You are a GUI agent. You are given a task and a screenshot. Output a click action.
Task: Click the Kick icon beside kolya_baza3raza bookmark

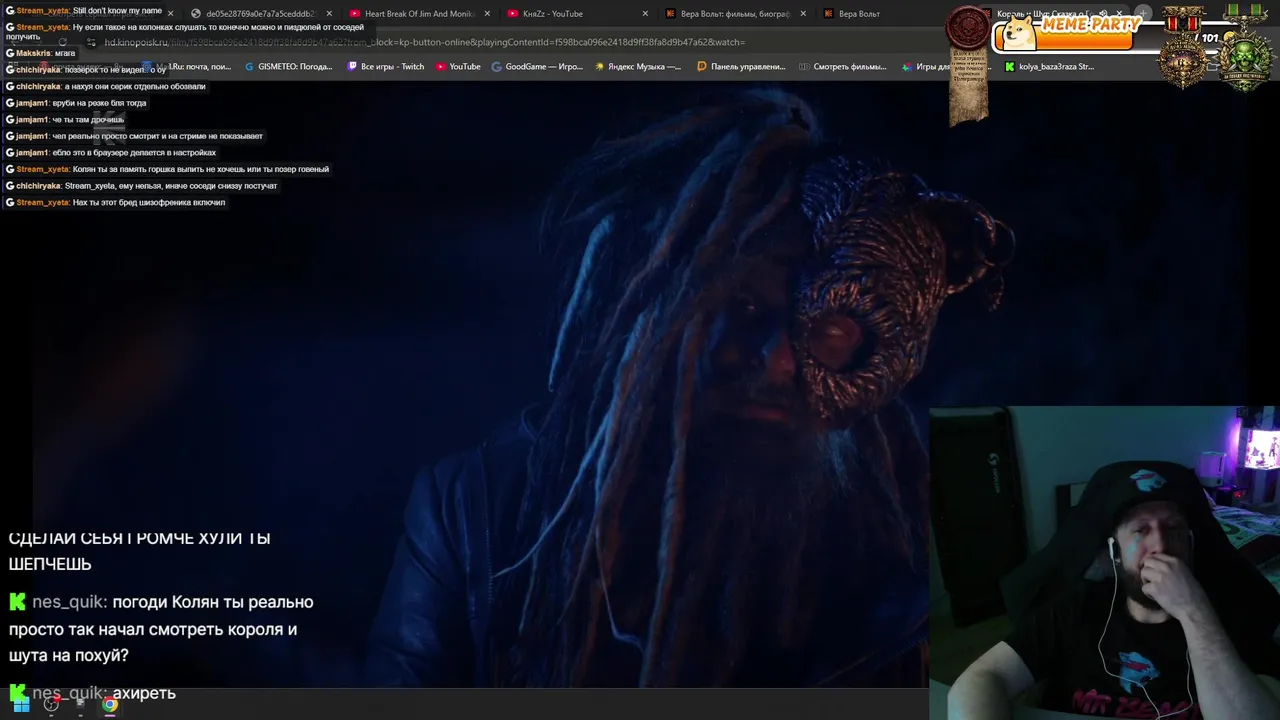[1009, 67]
